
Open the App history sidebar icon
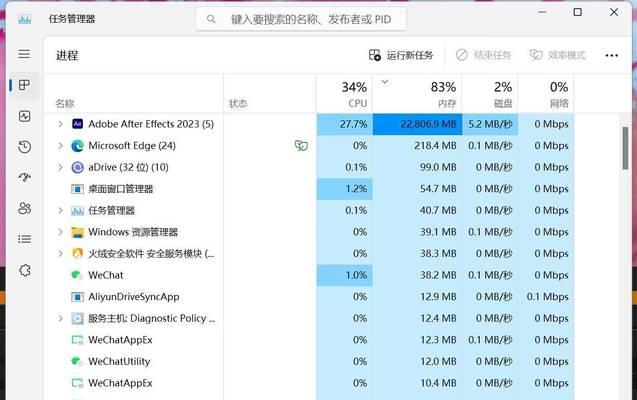point(24,147)
